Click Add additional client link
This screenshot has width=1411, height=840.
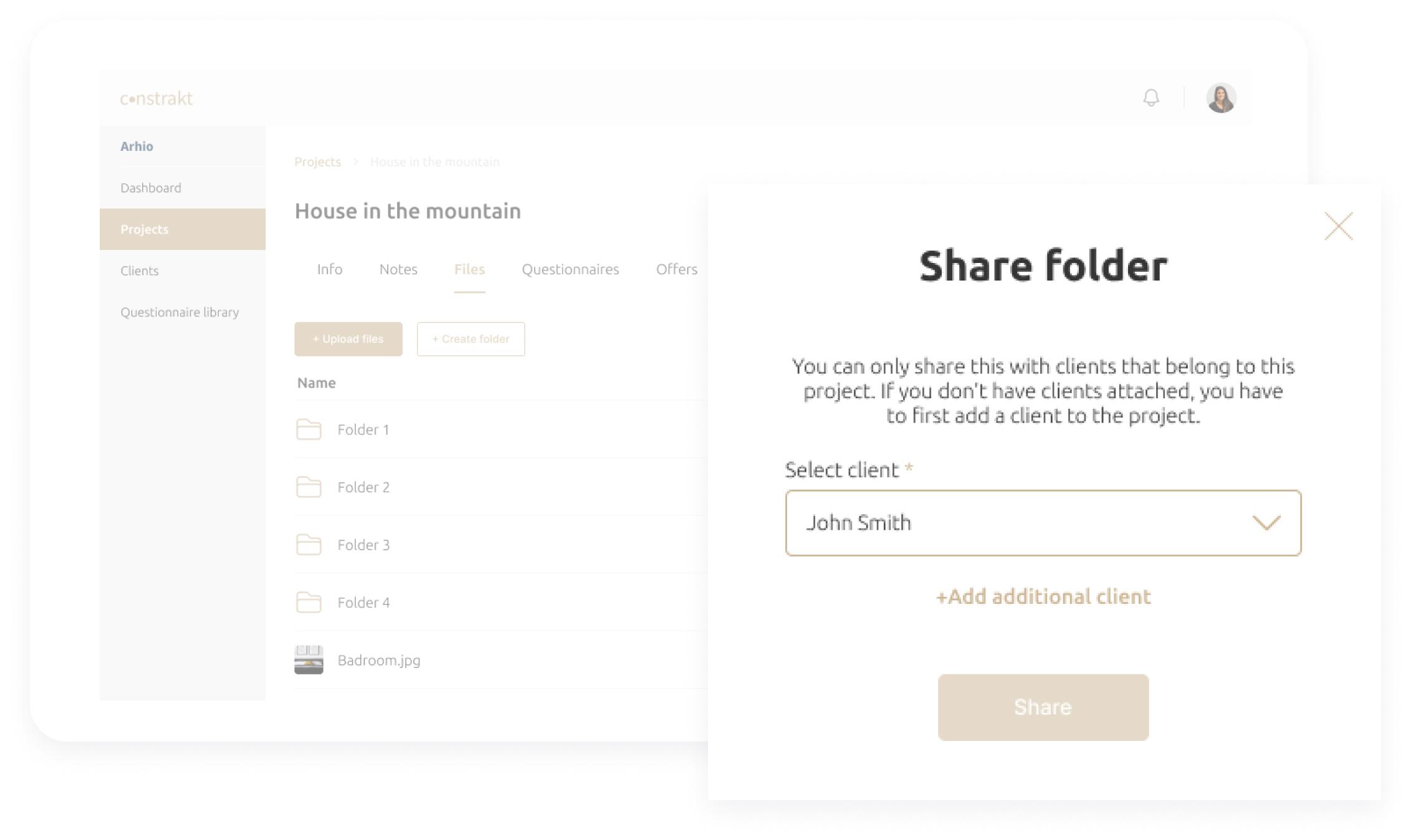point(1043,597)
